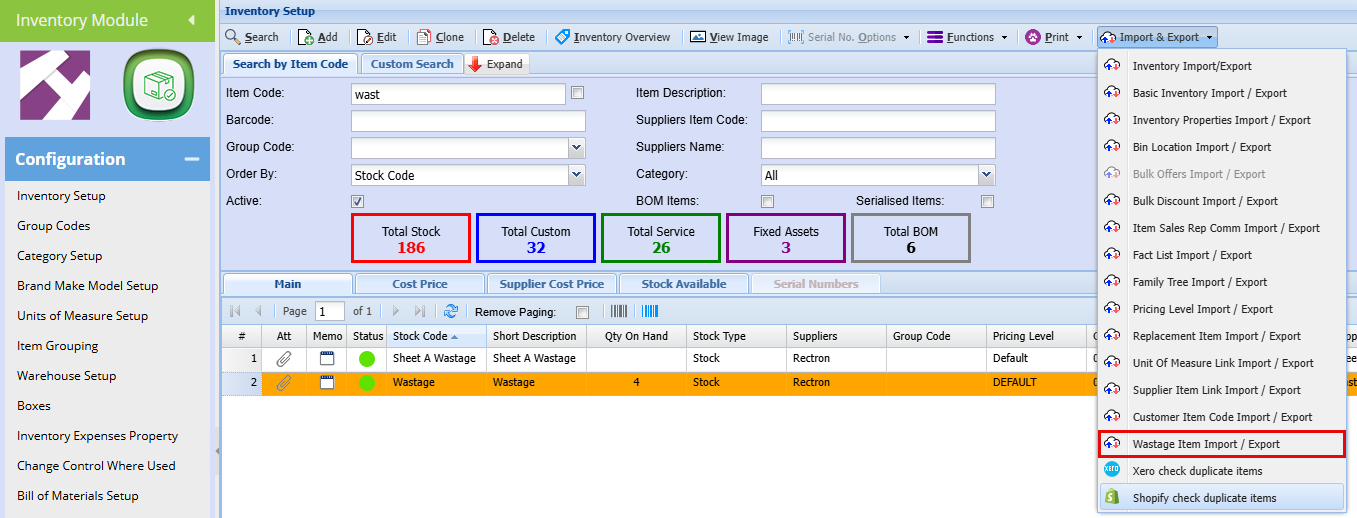Screen dimensions: 1357x518
Task: Click the Total BOM grey box
Action: [x=911, y=238]
